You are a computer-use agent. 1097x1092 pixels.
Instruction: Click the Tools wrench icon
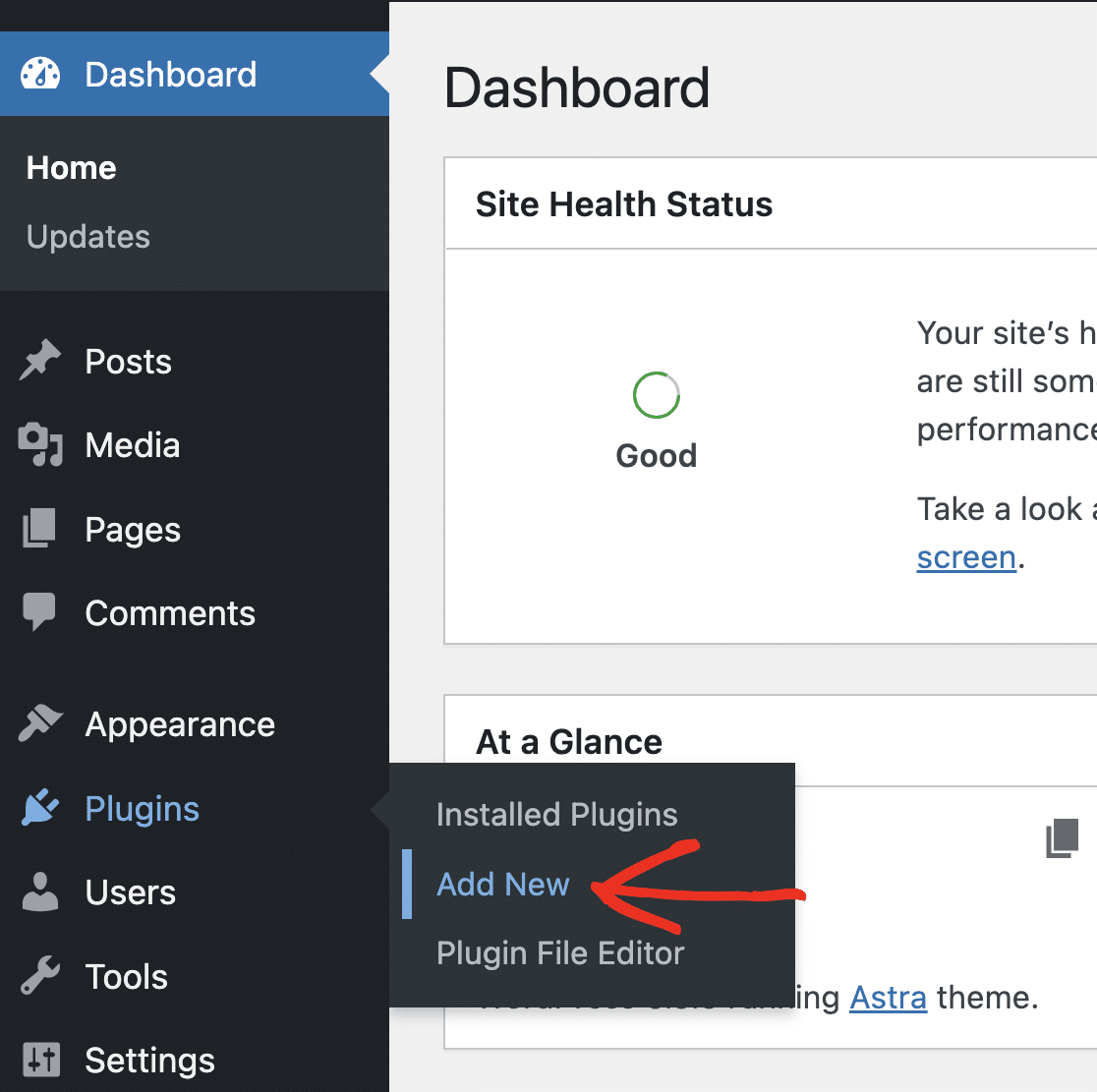point(40,975)
